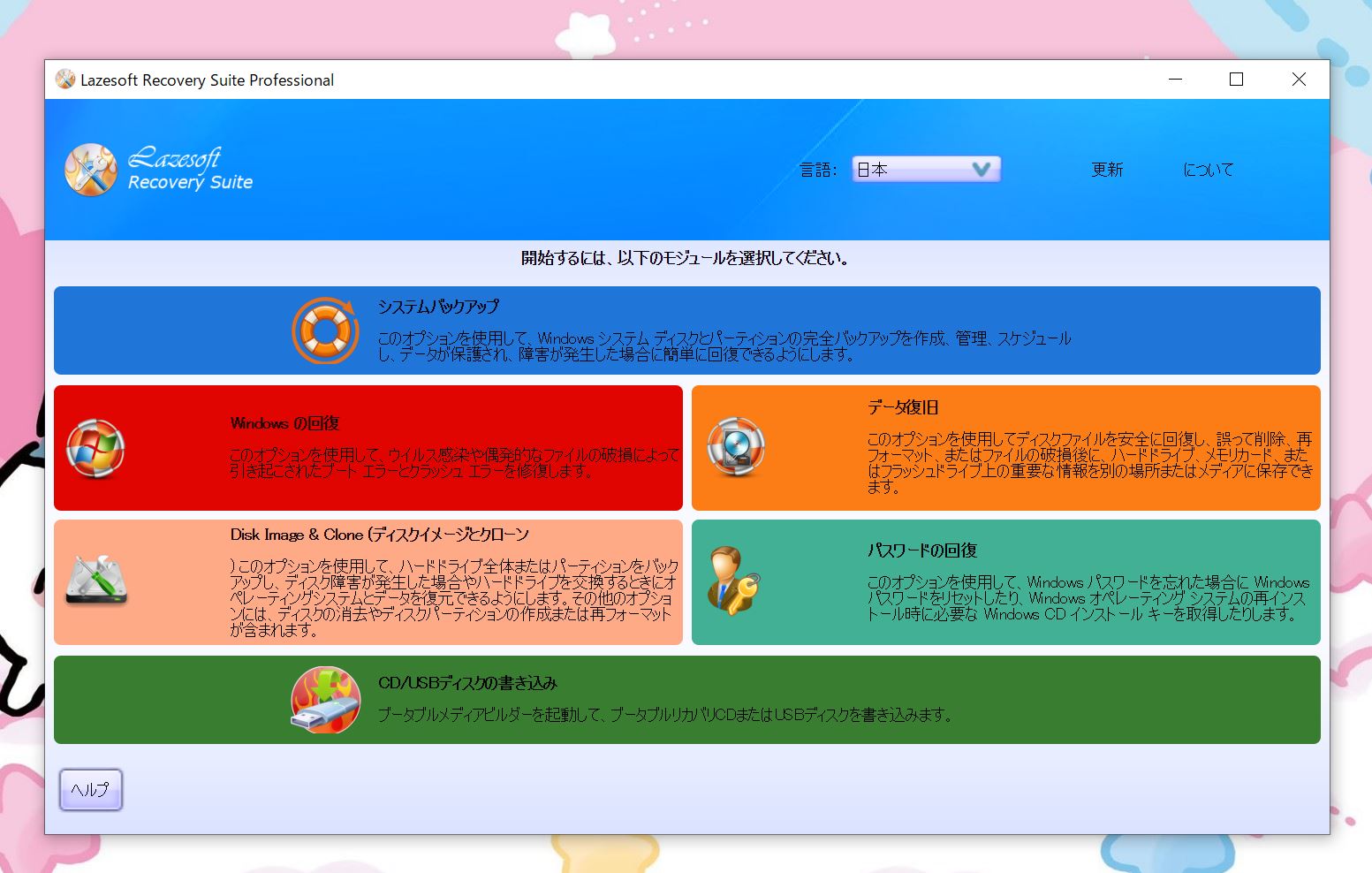Close the Lazesoft Recovery Suite window

click(x=1299, y=80)
